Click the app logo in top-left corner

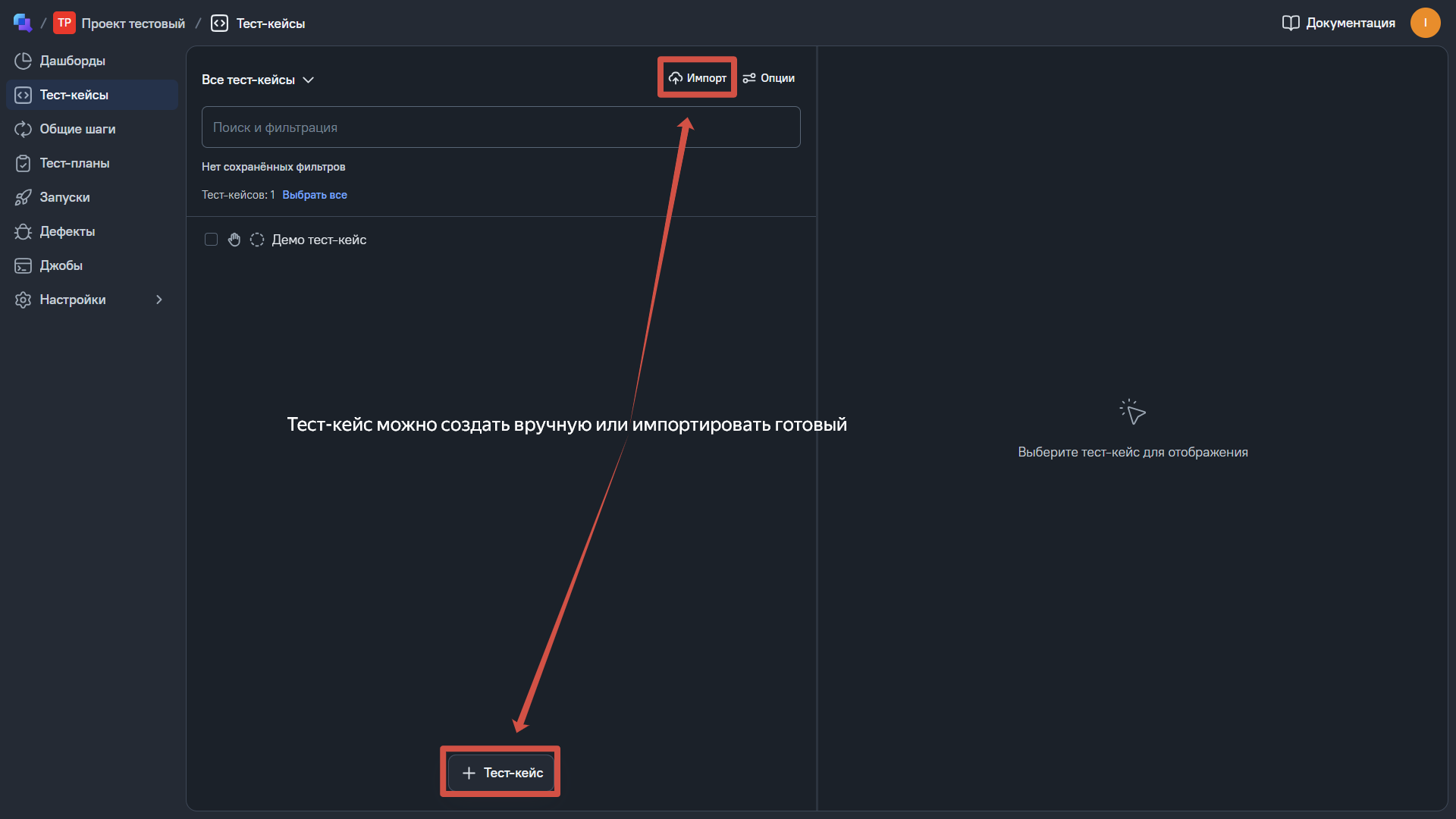click(x=22, y=23)
